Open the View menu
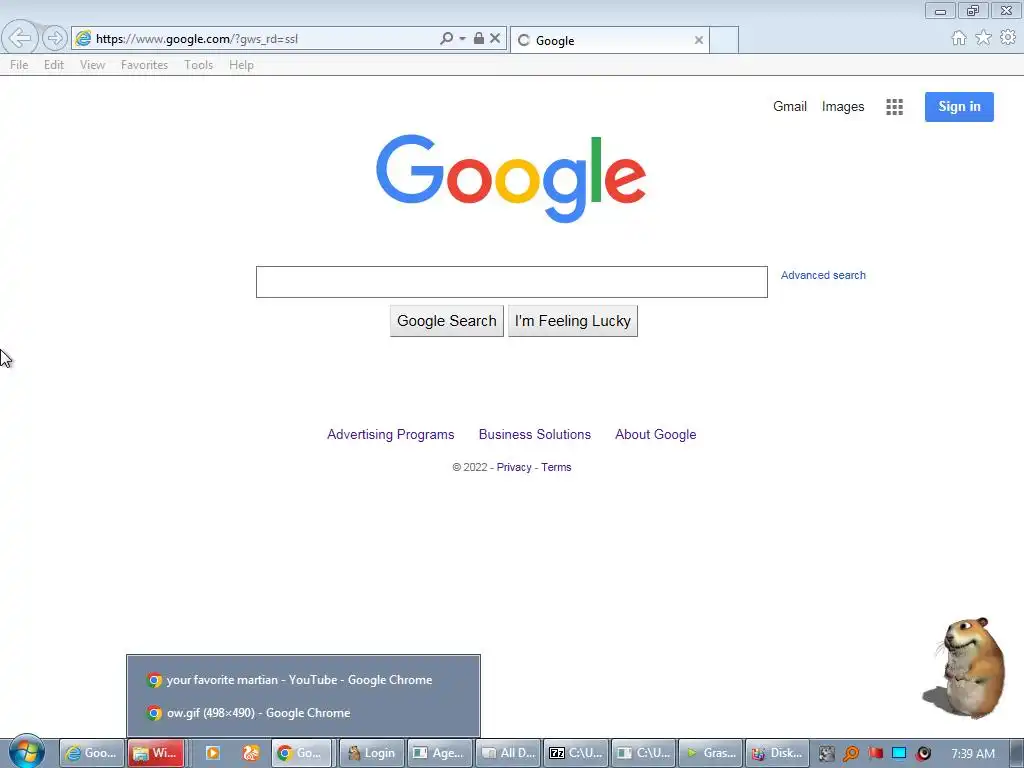Screen dimensions: 1024x768 tap(92, 65)
